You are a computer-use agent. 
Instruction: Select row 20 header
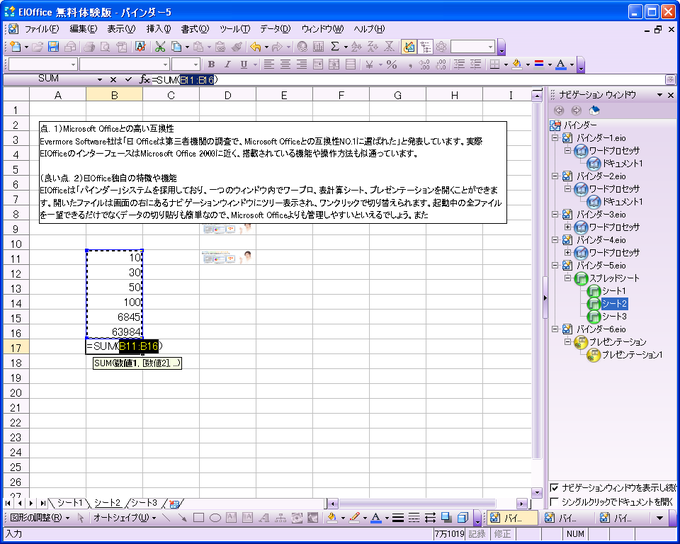pos(16,393)
